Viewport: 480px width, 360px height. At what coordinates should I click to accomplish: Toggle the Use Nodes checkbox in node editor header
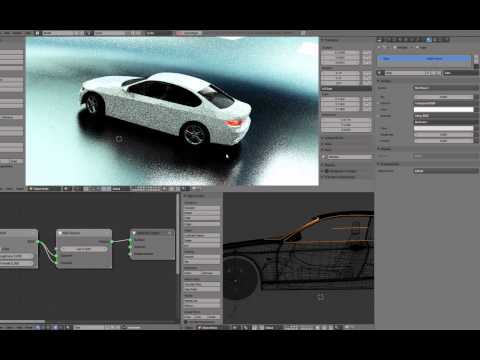pyautogui.click(x=124, y=327)
